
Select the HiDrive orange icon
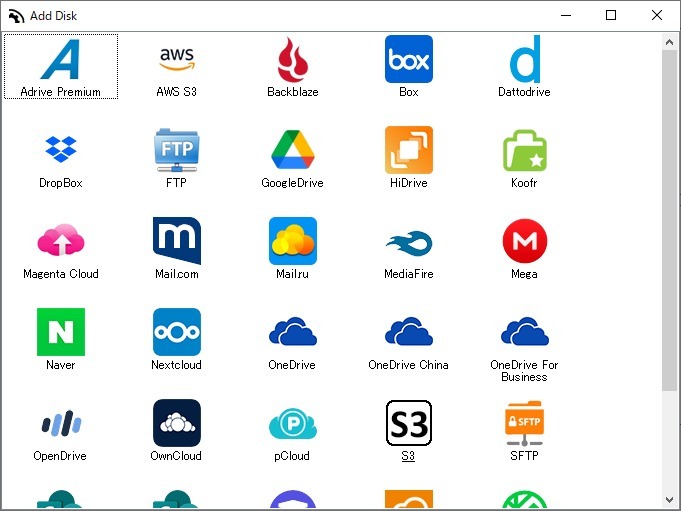point(409,150)
